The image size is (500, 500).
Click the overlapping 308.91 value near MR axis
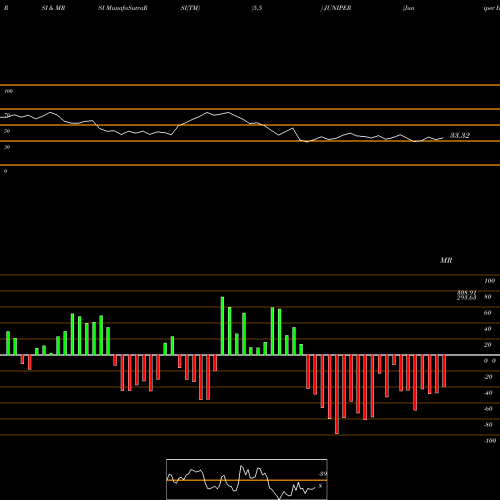pyautogui.click(x=466, y=293)
